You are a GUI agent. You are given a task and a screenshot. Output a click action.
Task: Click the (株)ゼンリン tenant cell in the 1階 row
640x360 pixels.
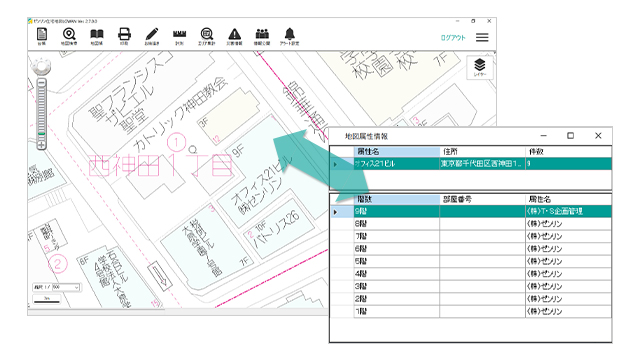pyautogui.click(x=569, y=311)
